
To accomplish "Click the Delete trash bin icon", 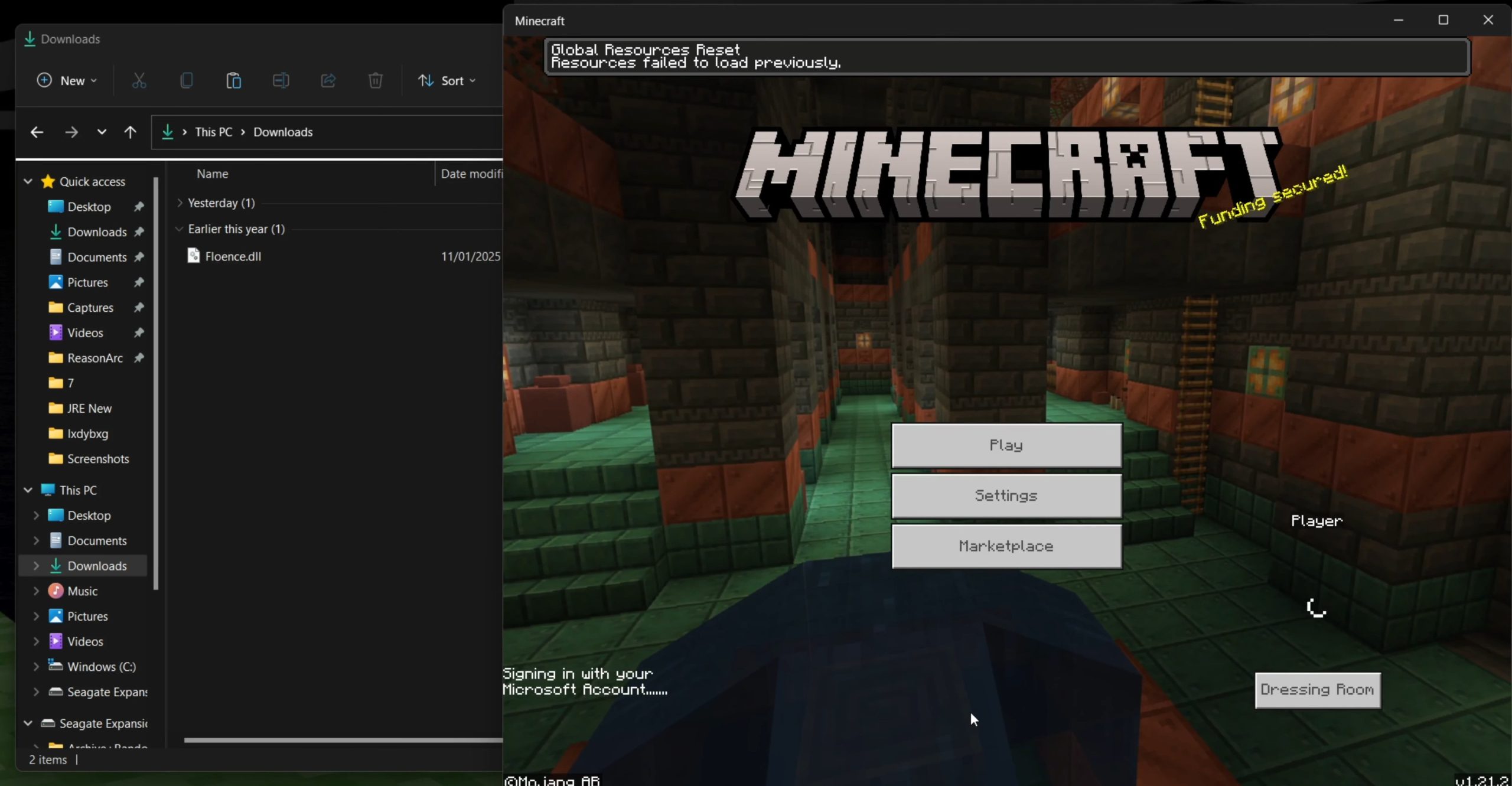I will [x=375, y=80].
